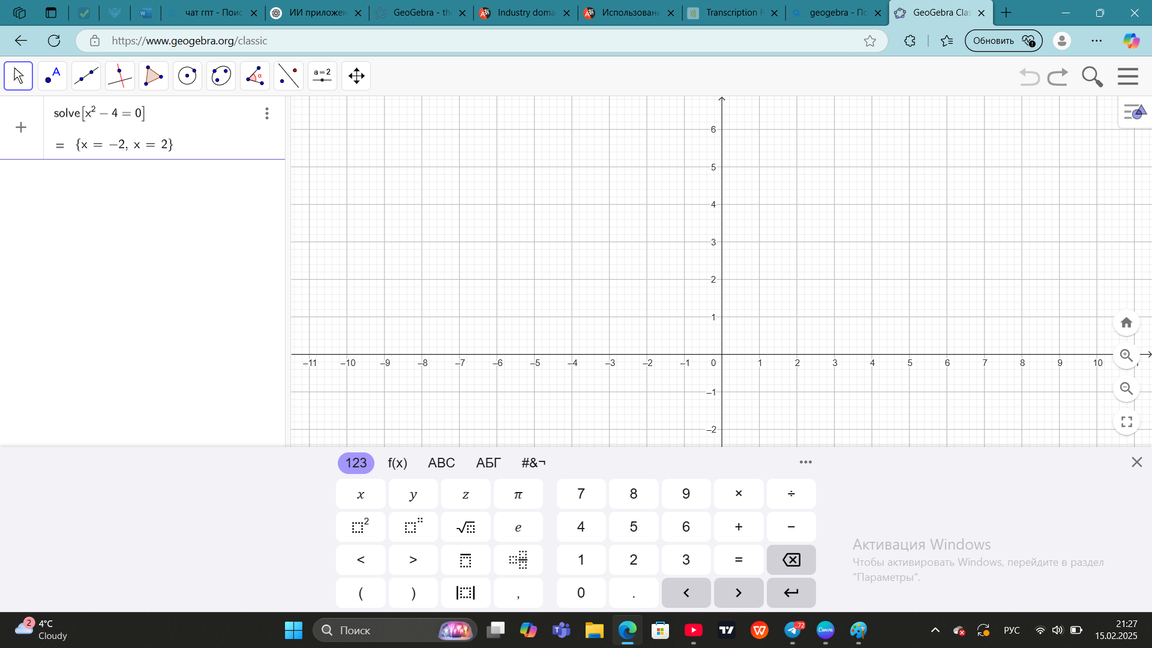Screen dimensions: 1152x648
Task: Select the Line through two points tool
Action: coord(86,76)
